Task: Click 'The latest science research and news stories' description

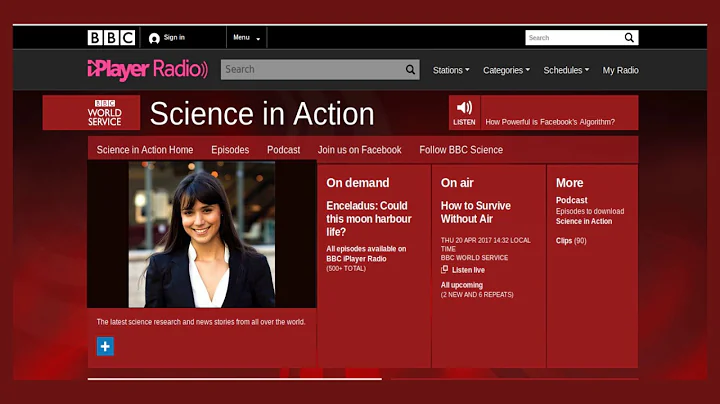Action: (201, 322)
